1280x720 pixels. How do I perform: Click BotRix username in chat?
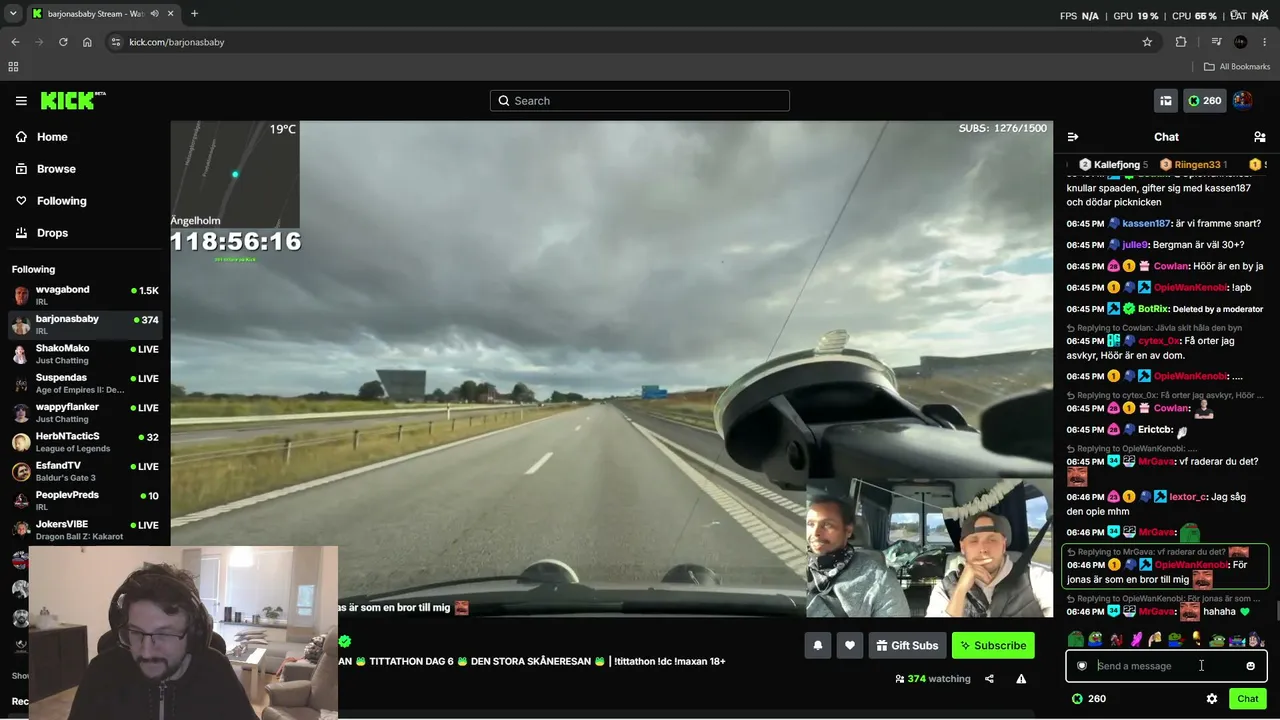click(1153, 309)
